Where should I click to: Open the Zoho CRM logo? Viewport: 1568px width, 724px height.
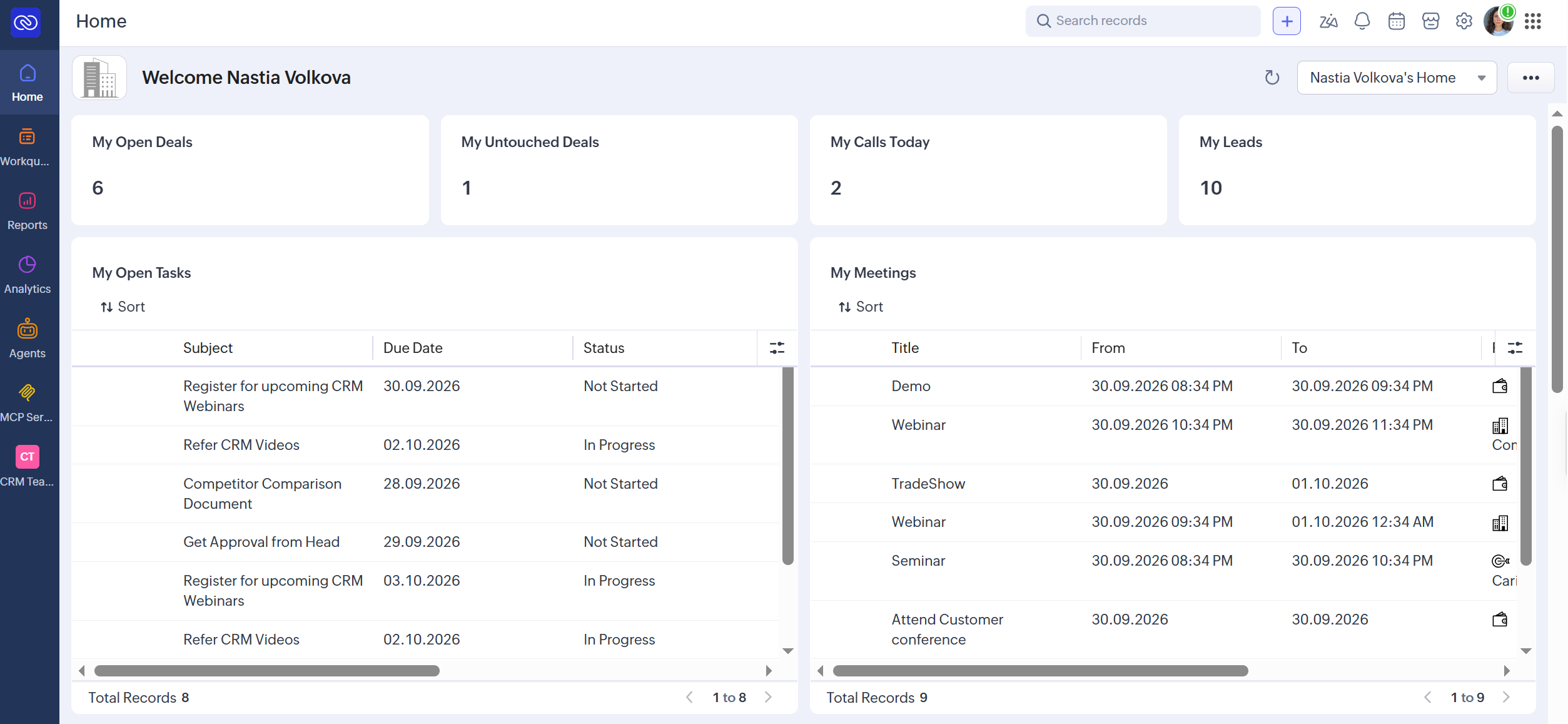click(26, 23)
